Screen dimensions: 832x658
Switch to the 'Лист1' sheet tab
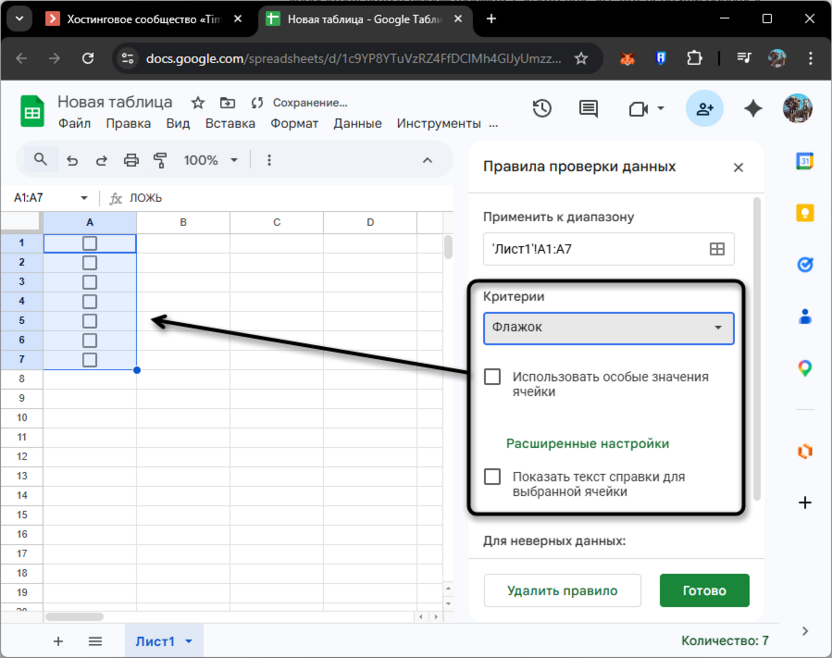point(157,641)
